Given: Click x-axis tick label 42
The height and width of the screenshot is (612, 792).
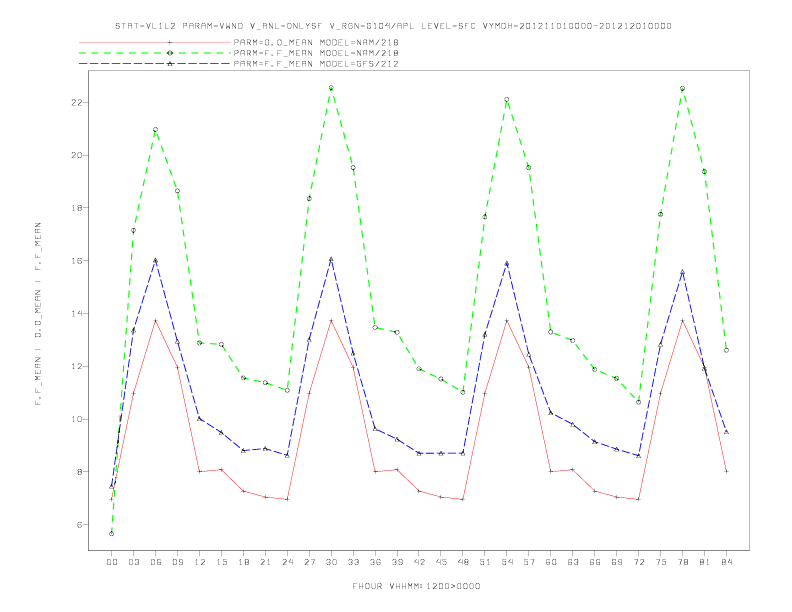Looking at the screenshot, I should (x=419, y=562).
